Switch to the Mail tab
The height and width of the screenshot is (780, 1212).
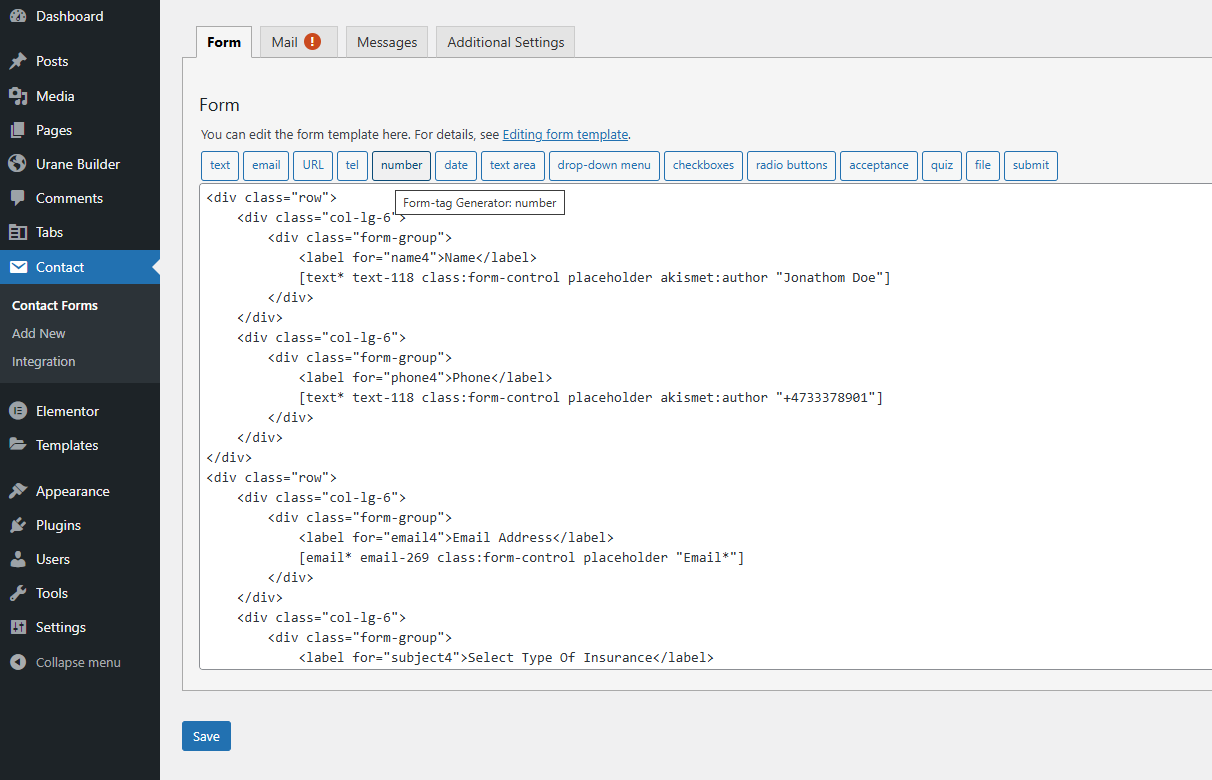pyautogui.click(x=295, y=42)
